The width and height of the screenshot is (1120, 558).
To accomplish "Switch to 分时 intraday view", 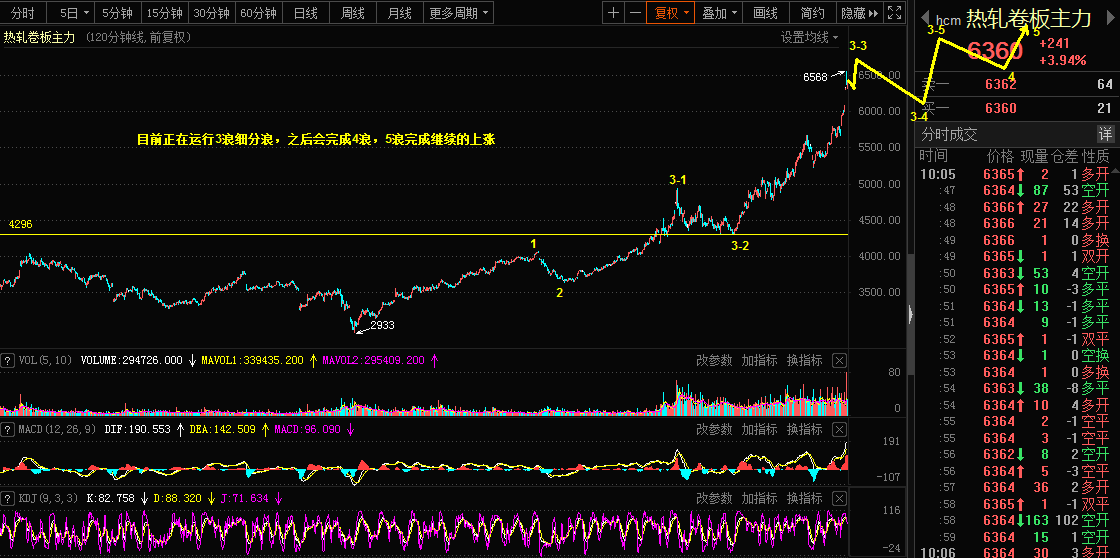I will [24, 12].
